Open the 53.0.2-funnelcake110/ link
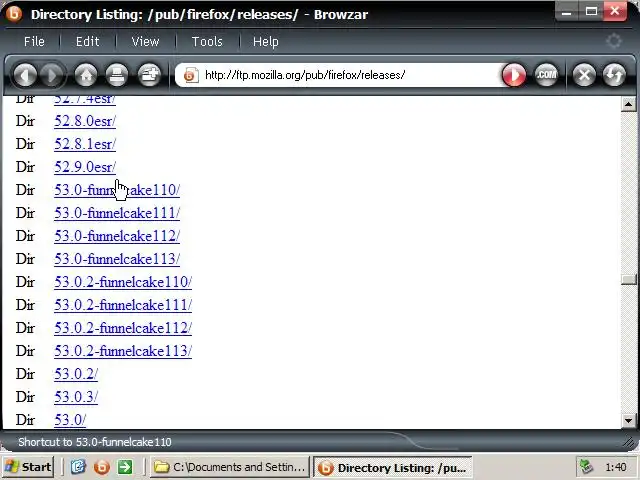The width and height of the screenshot is (640, 480). [123, 282]
